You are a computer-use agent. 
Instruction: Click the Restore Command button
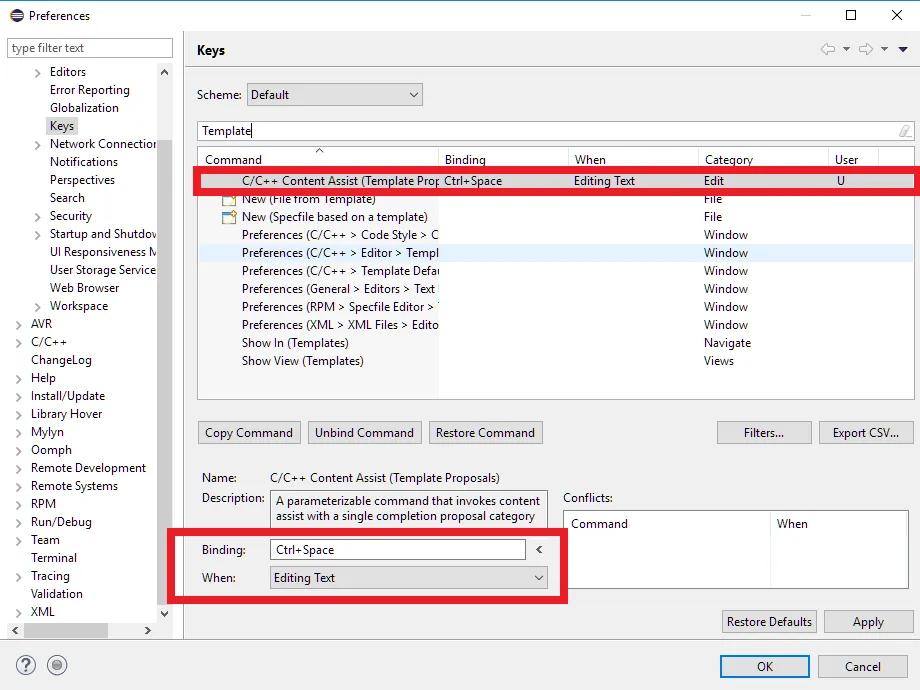[x=485, y=433]
